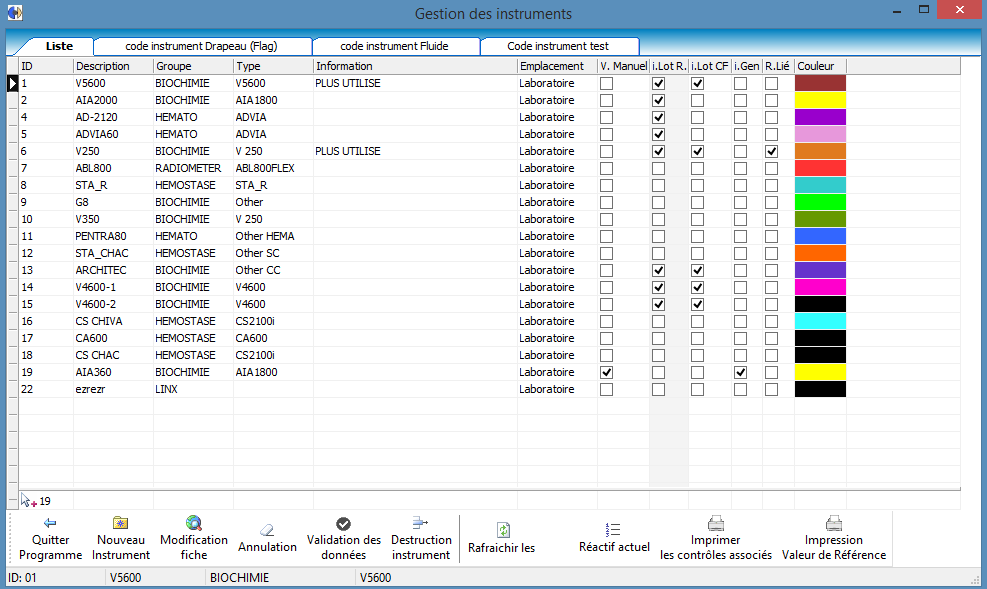Screen dimensions: 987x589
Task: Click the Modification fiche globe icon
Action: [x=194, y=523]
